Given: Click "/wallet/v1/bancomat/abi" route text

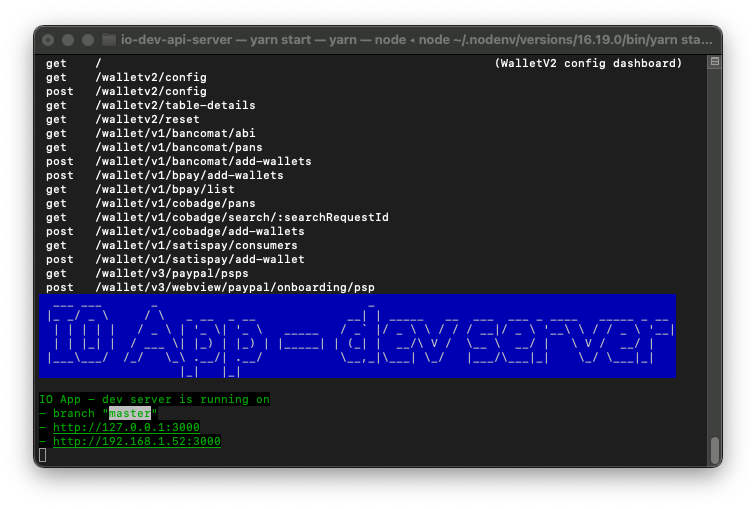Looking at the screenshot, I should pos(176,133).
